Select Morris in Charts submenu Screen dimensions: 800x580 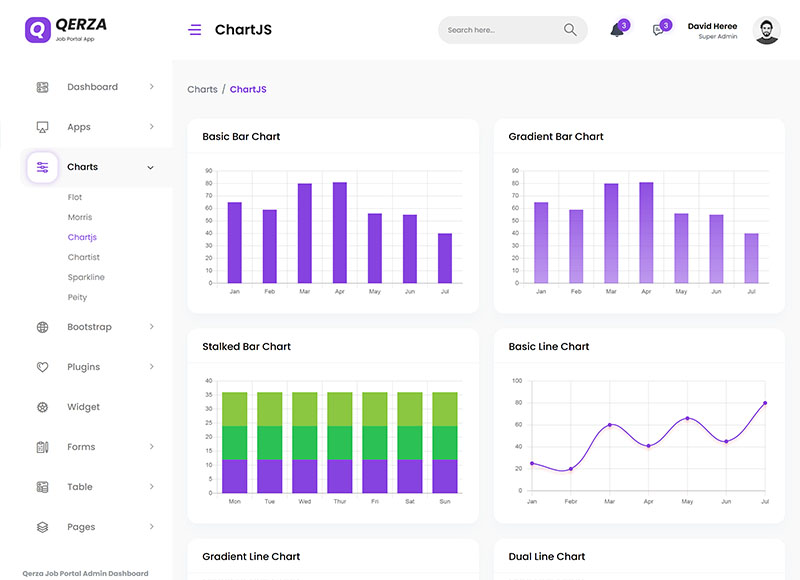[x=80, y=217]
